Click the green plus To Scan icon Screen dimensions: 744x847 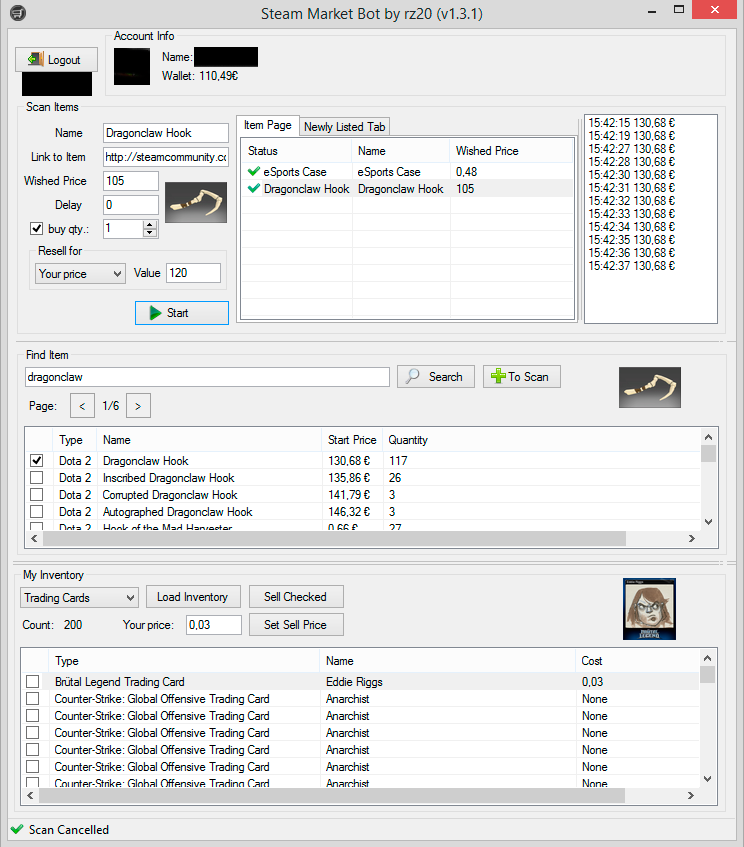pos(498,377)
